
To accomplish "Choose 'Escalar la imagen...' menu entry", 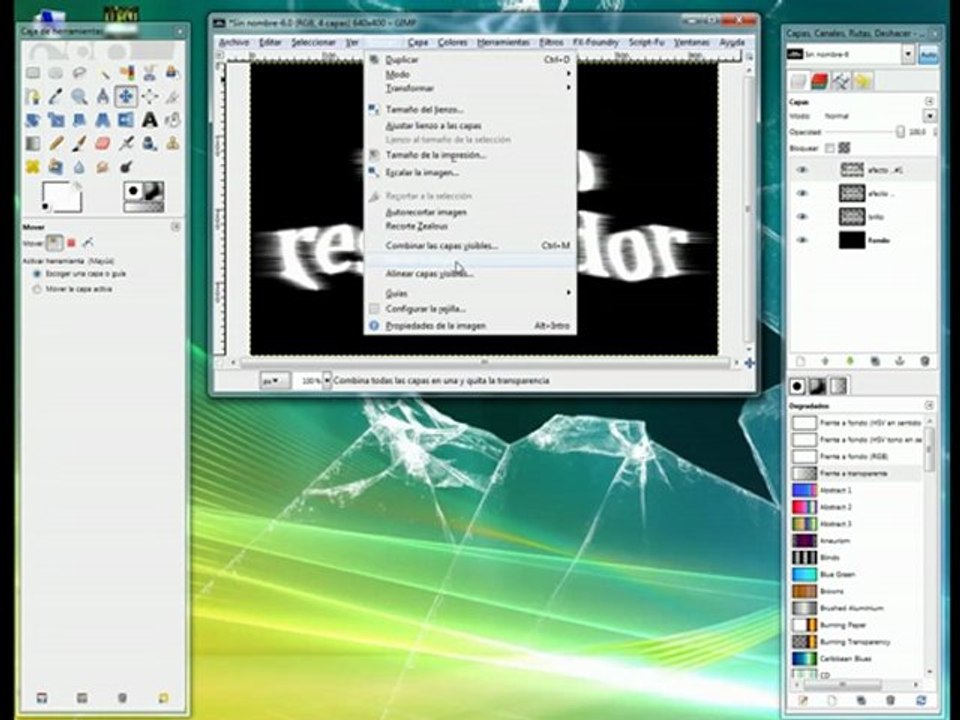I will [470, 173].
